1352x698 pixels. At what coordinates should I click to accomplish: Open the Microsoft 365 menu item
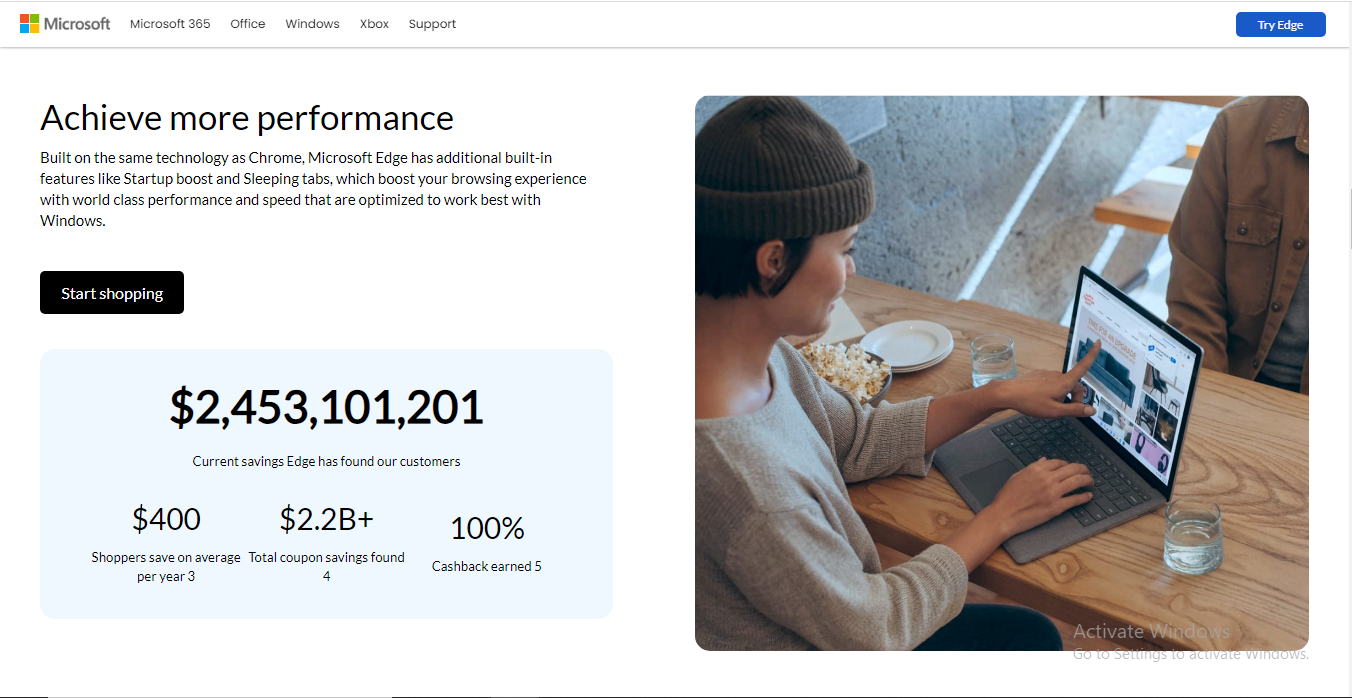pyautogui.click(x=170, y=24)
